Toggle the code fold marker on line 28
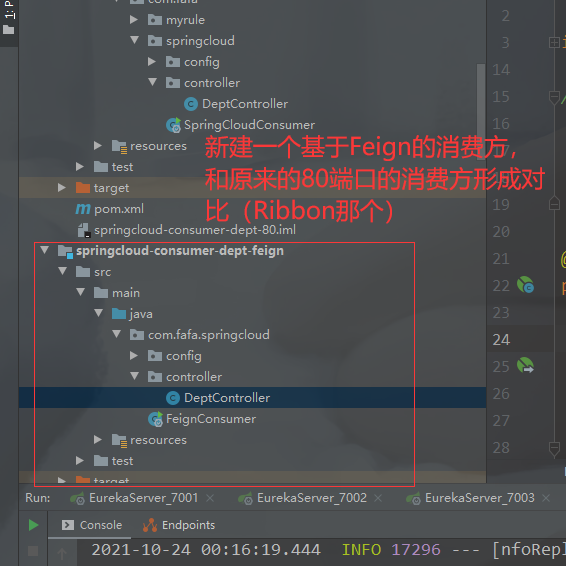This screenshot has width=566, height=566. (x=554, y=449)
